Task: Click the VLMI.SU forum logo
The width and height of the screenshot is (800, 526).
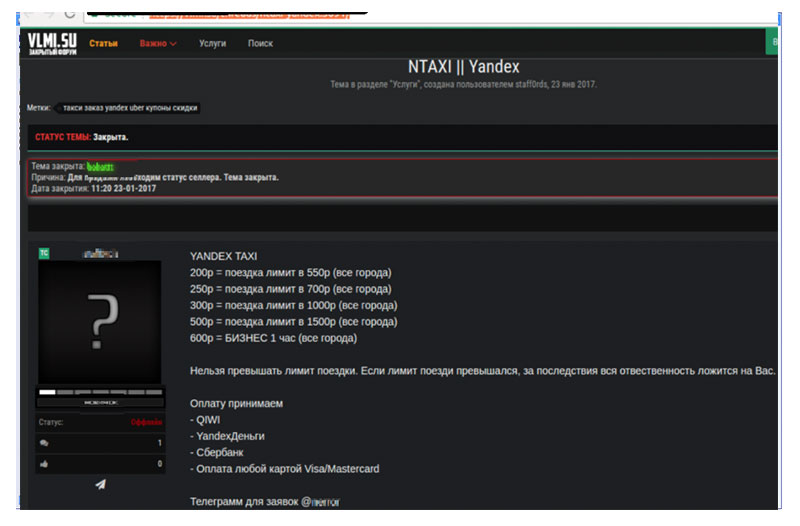Action: point(50,44)
